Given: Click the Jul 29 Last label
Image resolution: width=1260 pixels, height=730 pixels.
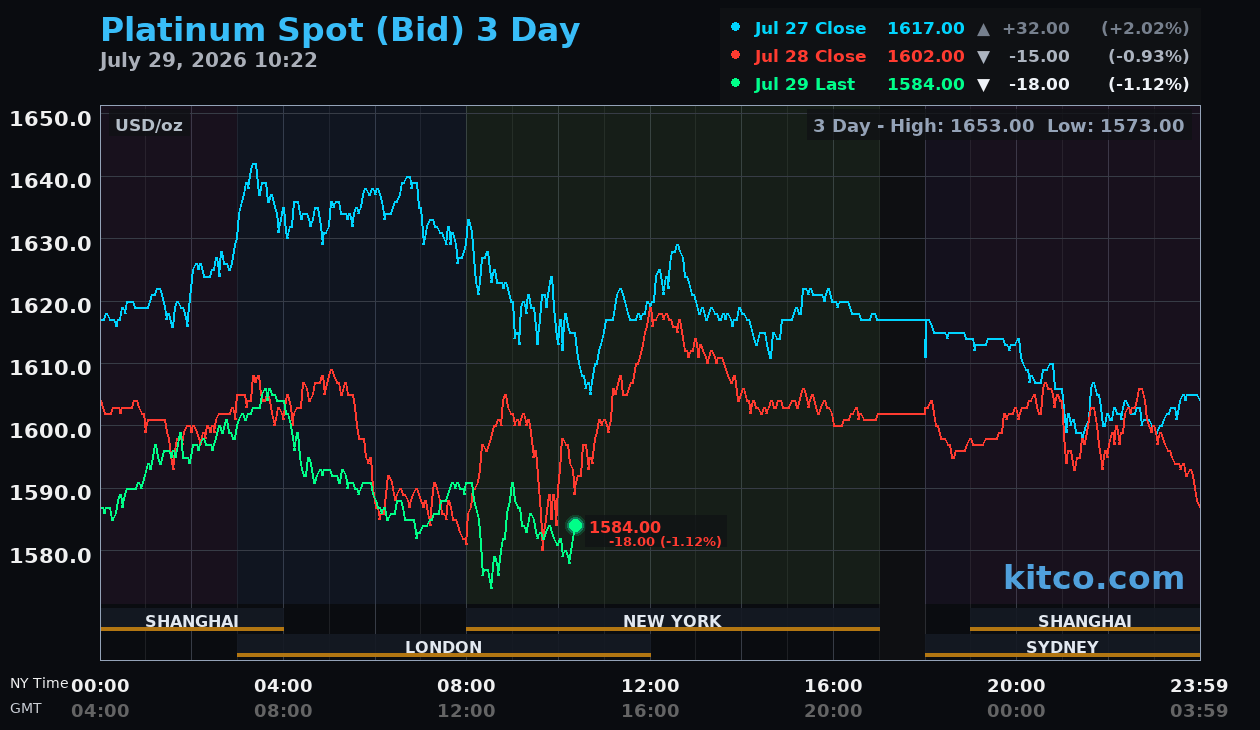Looking at the screenshot, I should (x=805, y=85).
